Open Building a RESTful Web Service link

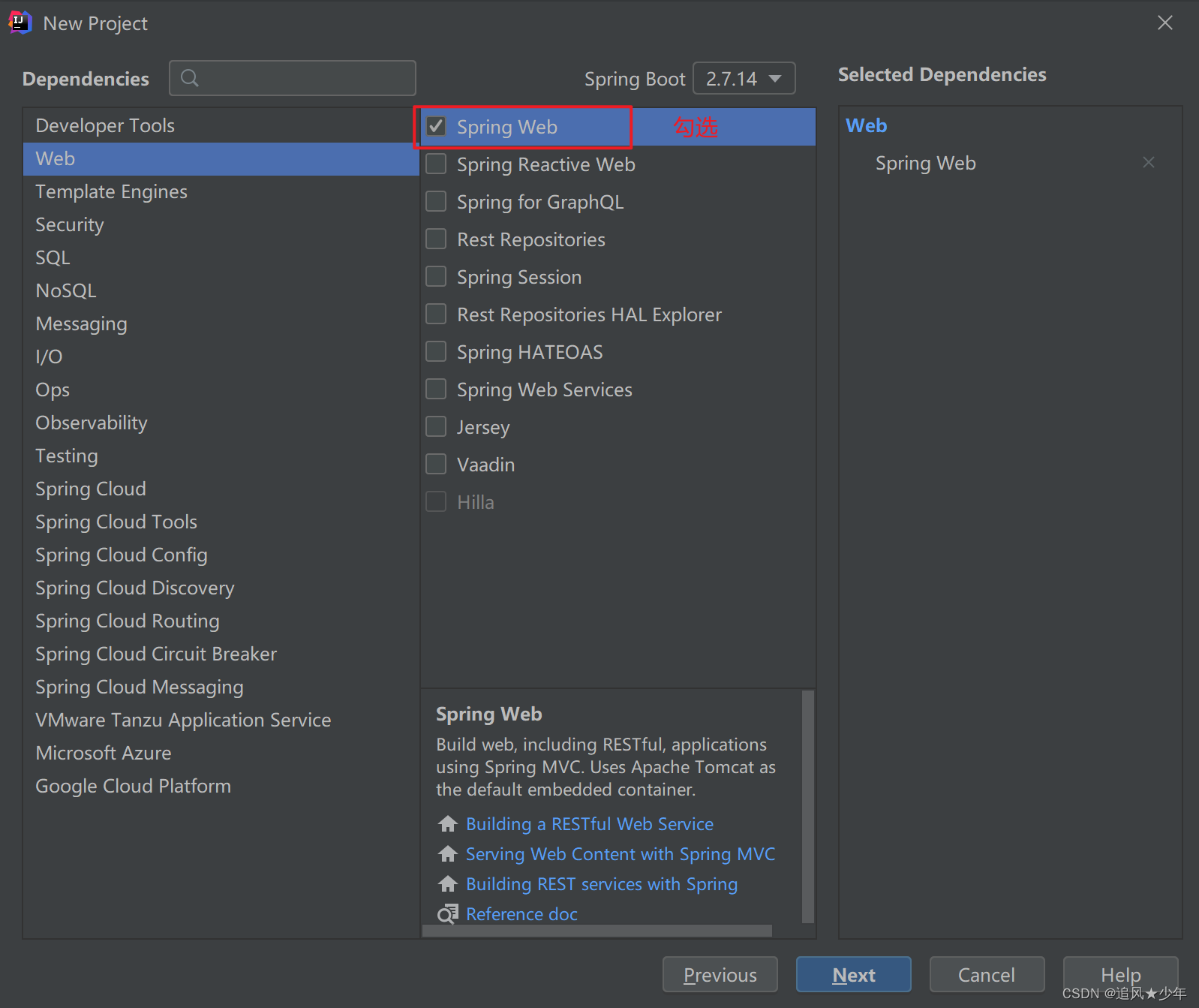[x=590, y=824]
